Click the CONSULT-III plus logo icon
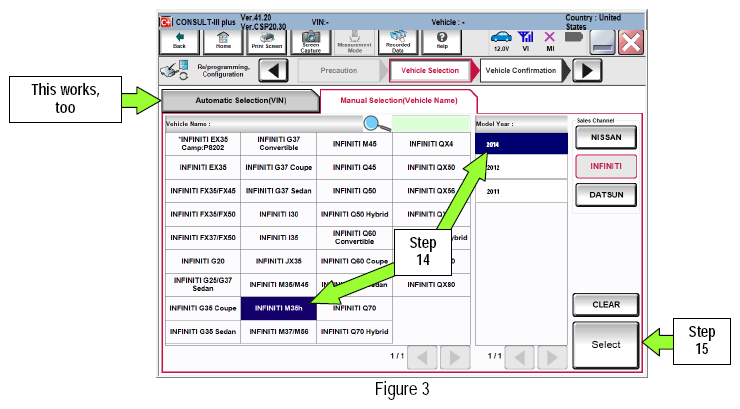The width and height of the screenshot is (740, 409). 166,22
